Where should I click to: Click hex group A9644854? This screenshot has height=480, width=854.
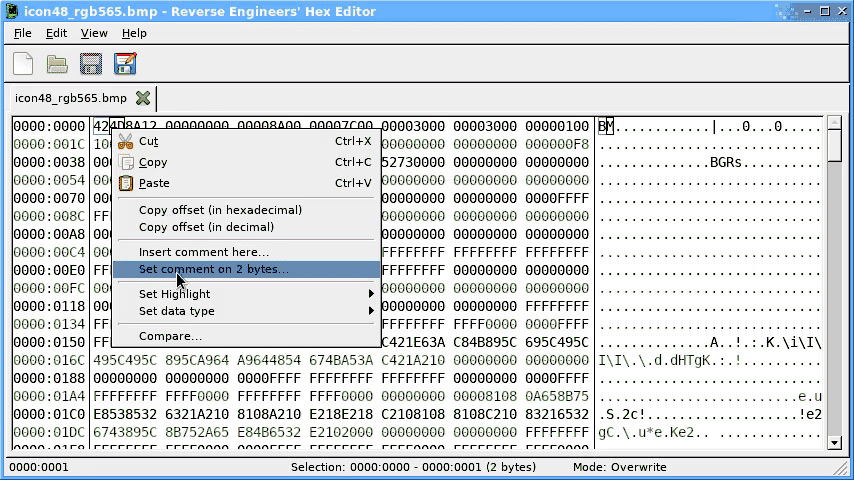269,360
